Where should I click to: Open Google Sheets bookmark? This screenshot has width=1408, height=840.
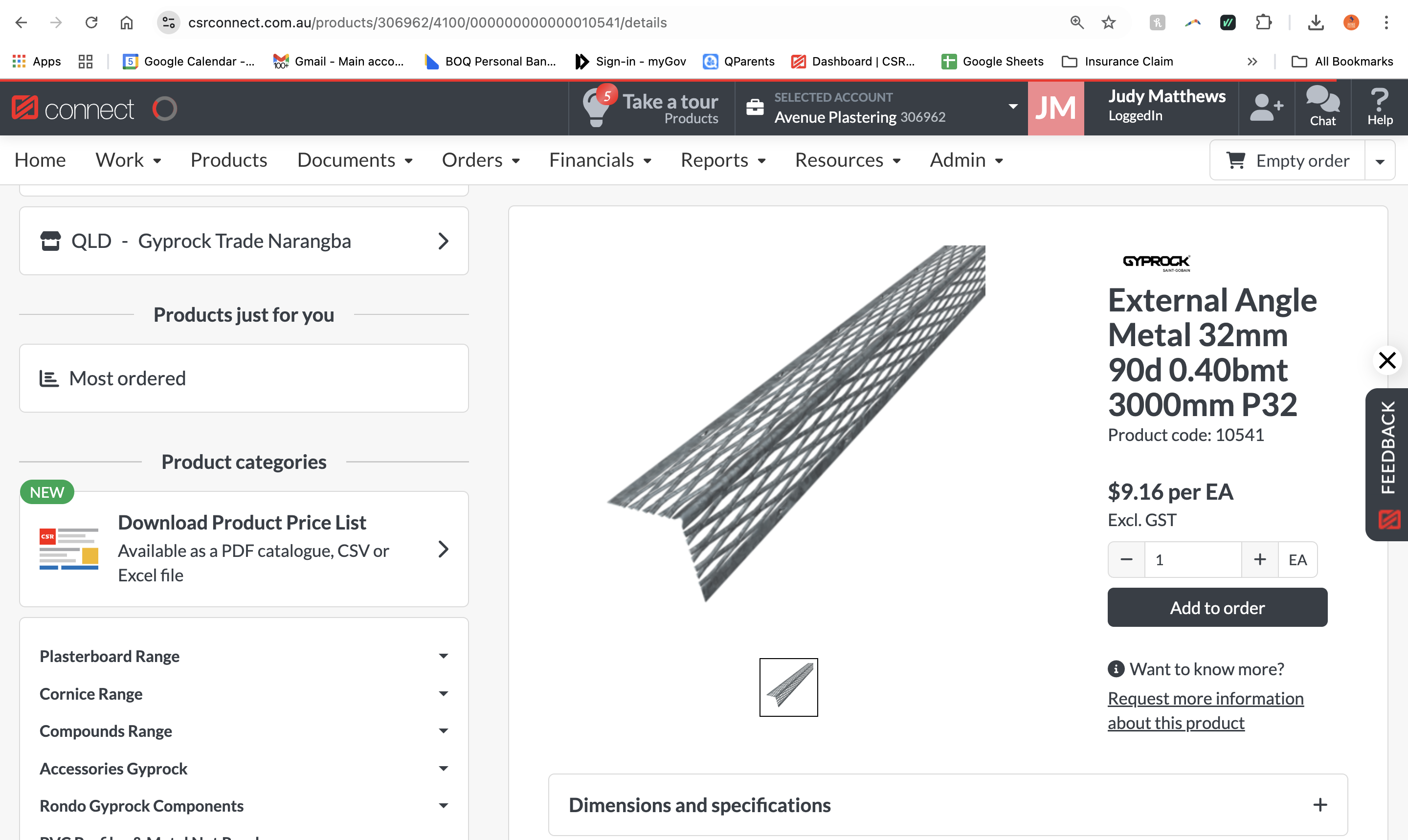992,61
